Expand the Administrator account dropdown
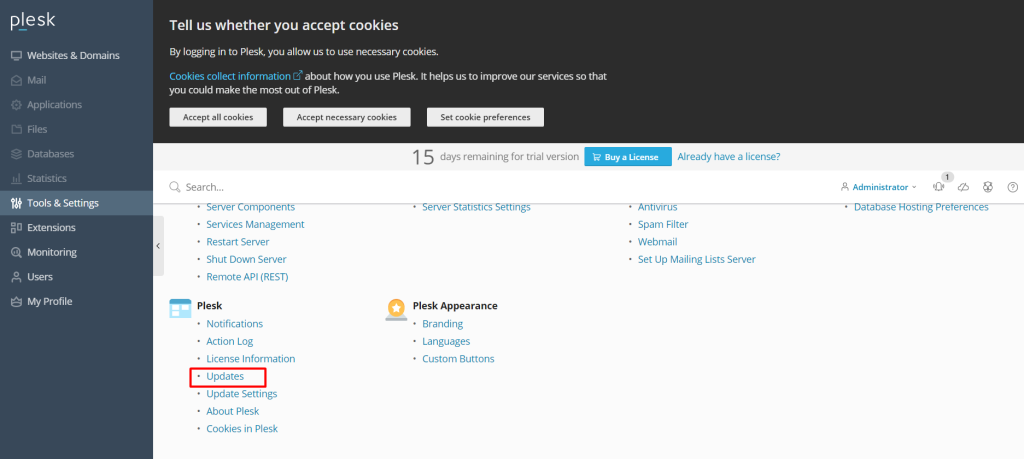1024x459 pixels. (878, 187)
